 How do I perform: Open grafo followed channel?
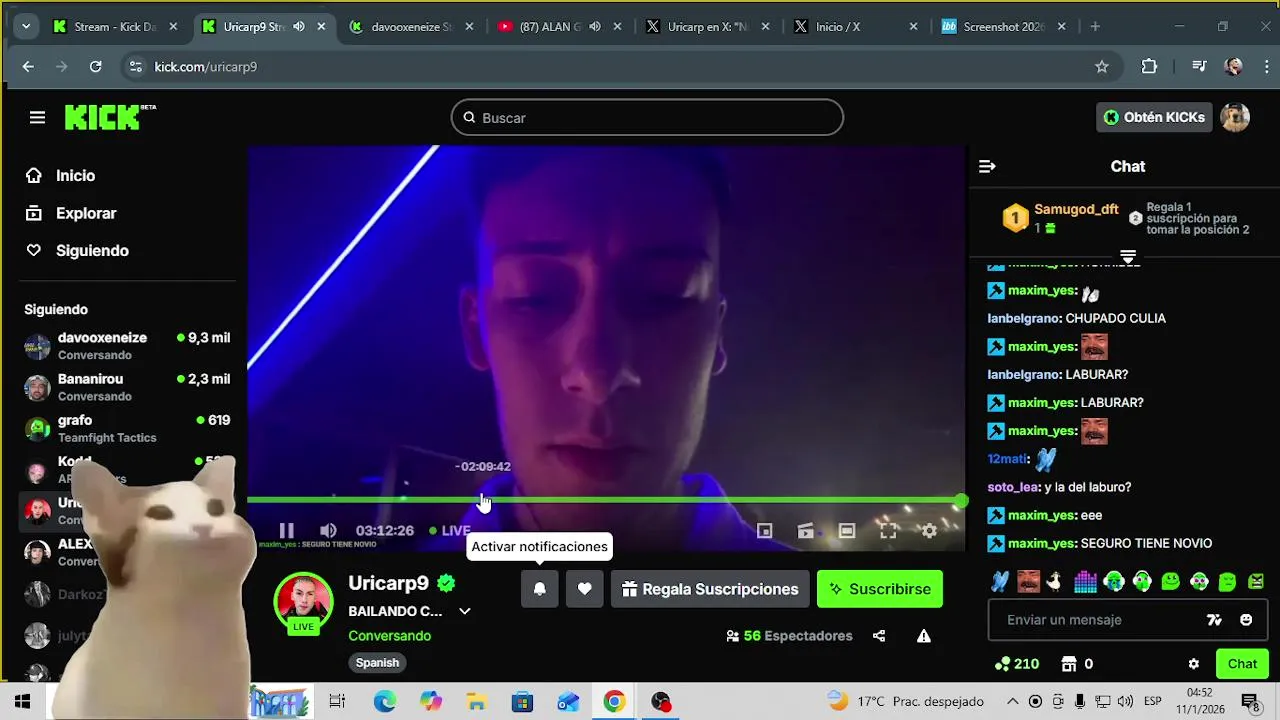128,428
